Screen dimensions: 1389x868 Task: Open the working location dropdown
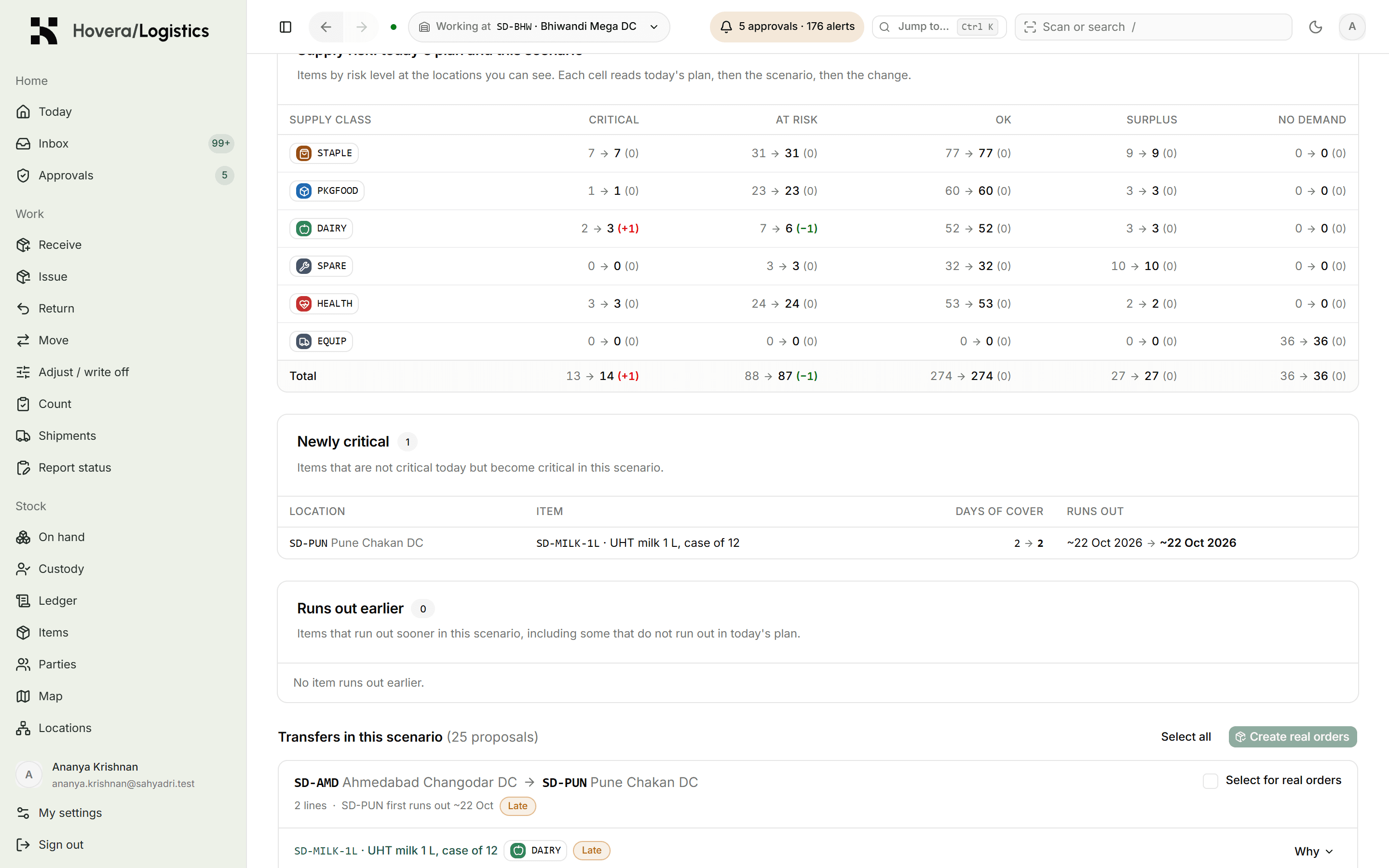coord(539,27)
